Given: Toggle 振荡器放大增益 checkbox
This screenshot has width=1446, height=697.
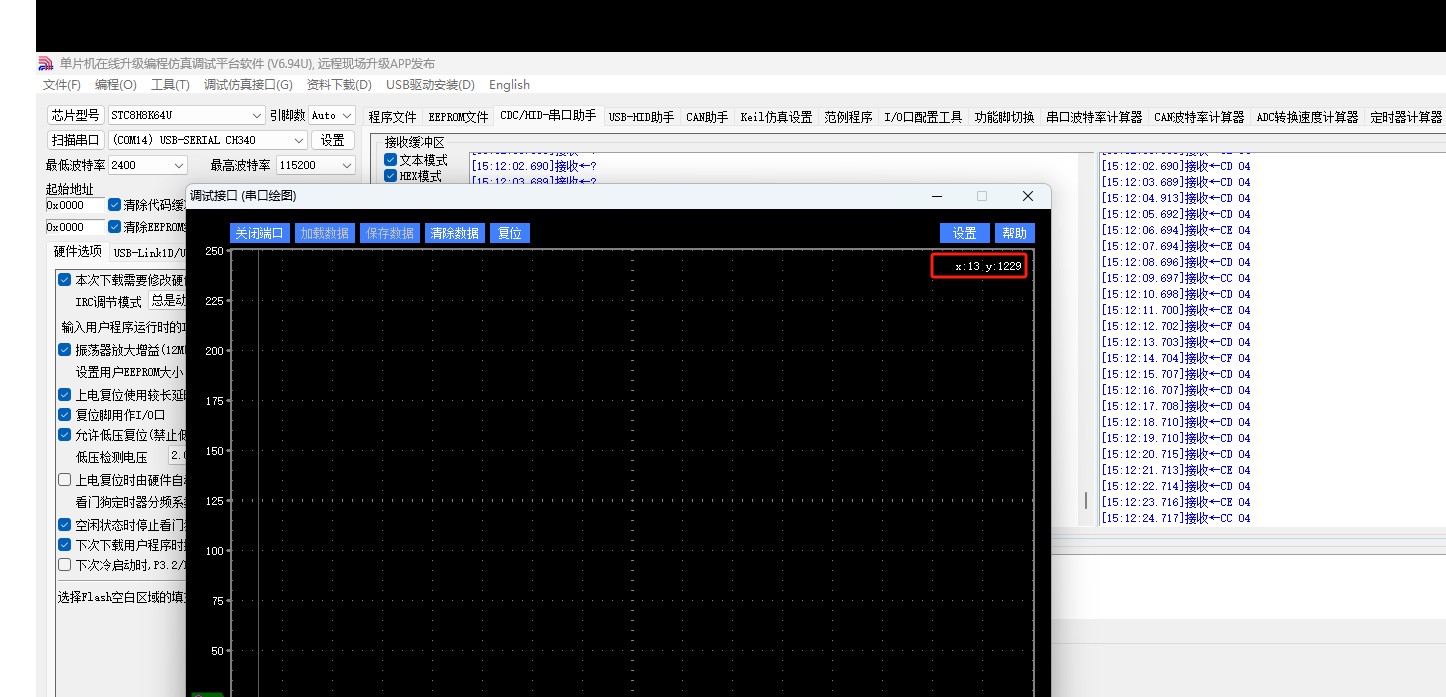Looking at the screenshot, I should (x=65, y=350).
